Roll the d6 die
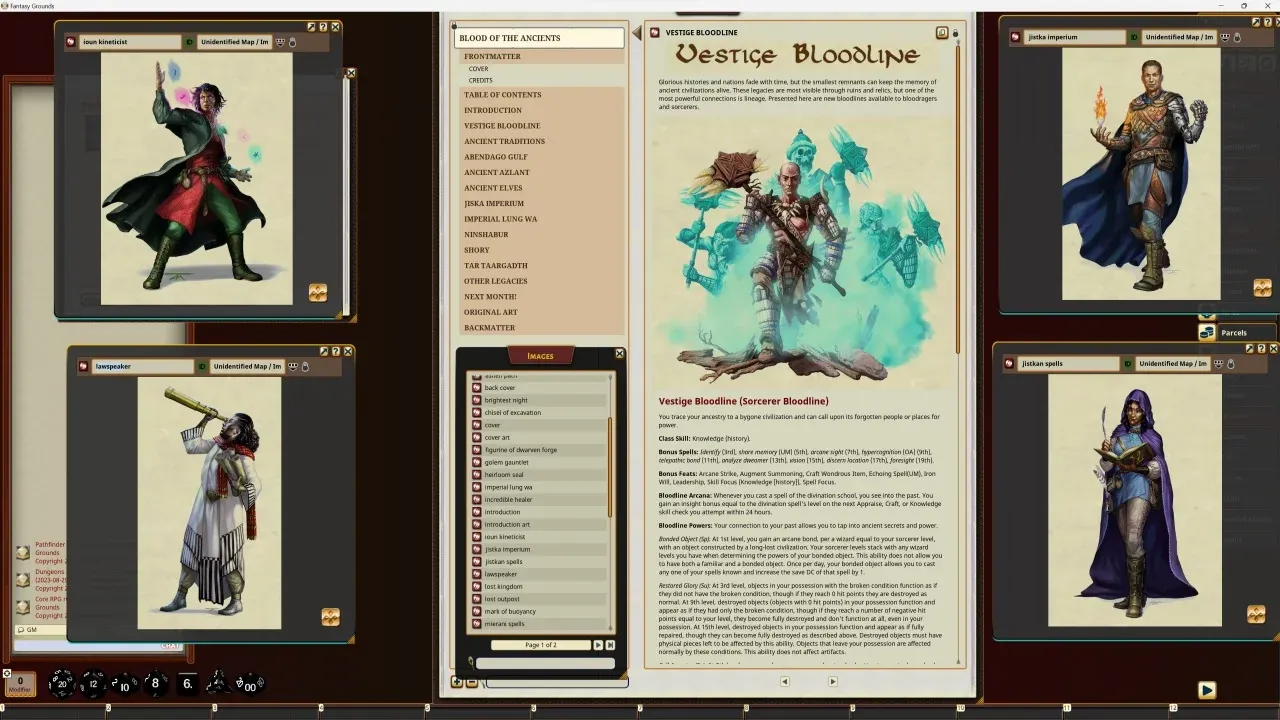 [x=187, y=684]
